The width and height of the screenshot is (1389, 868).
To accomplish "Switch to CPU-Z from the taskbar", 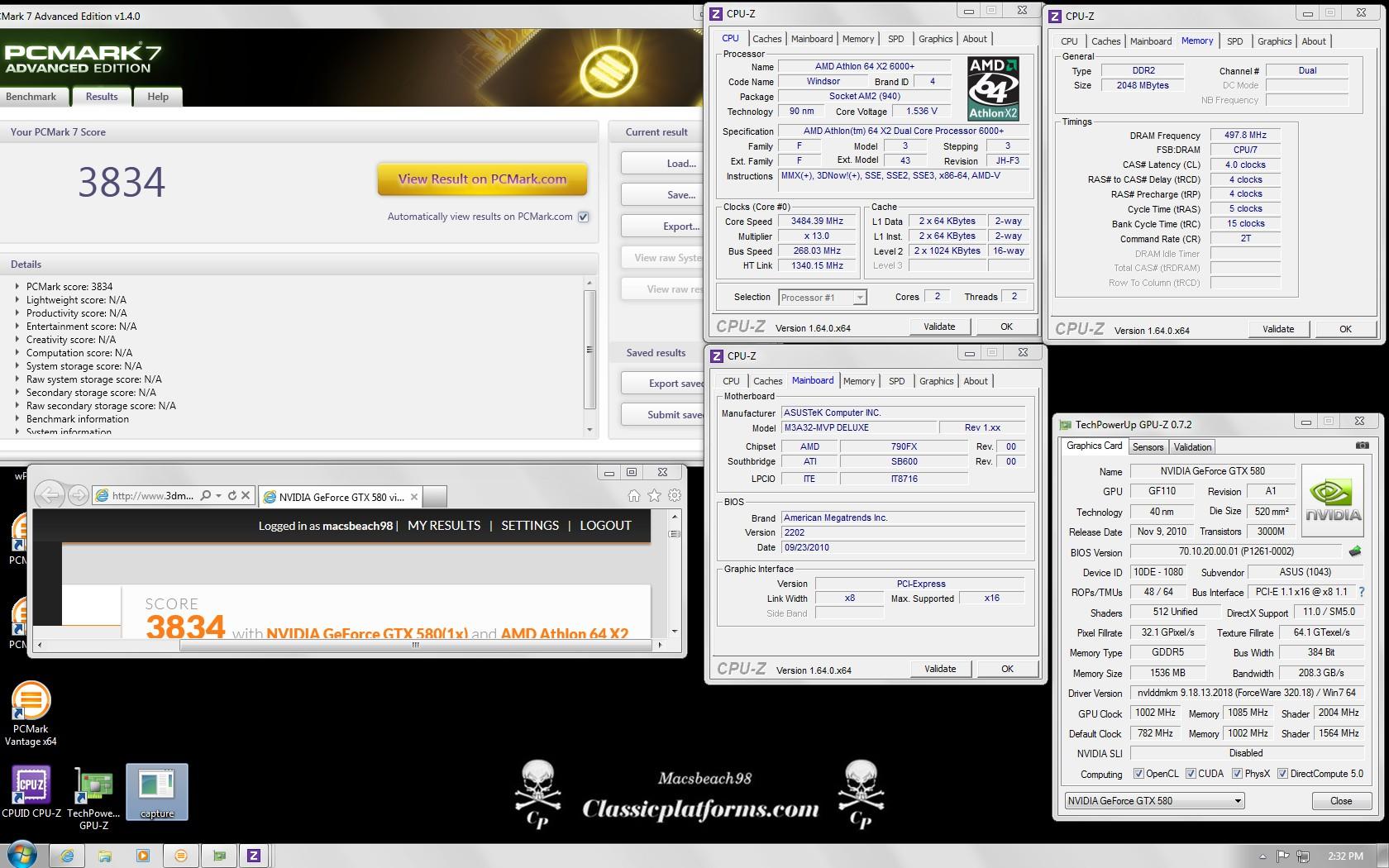I will 254,856.
